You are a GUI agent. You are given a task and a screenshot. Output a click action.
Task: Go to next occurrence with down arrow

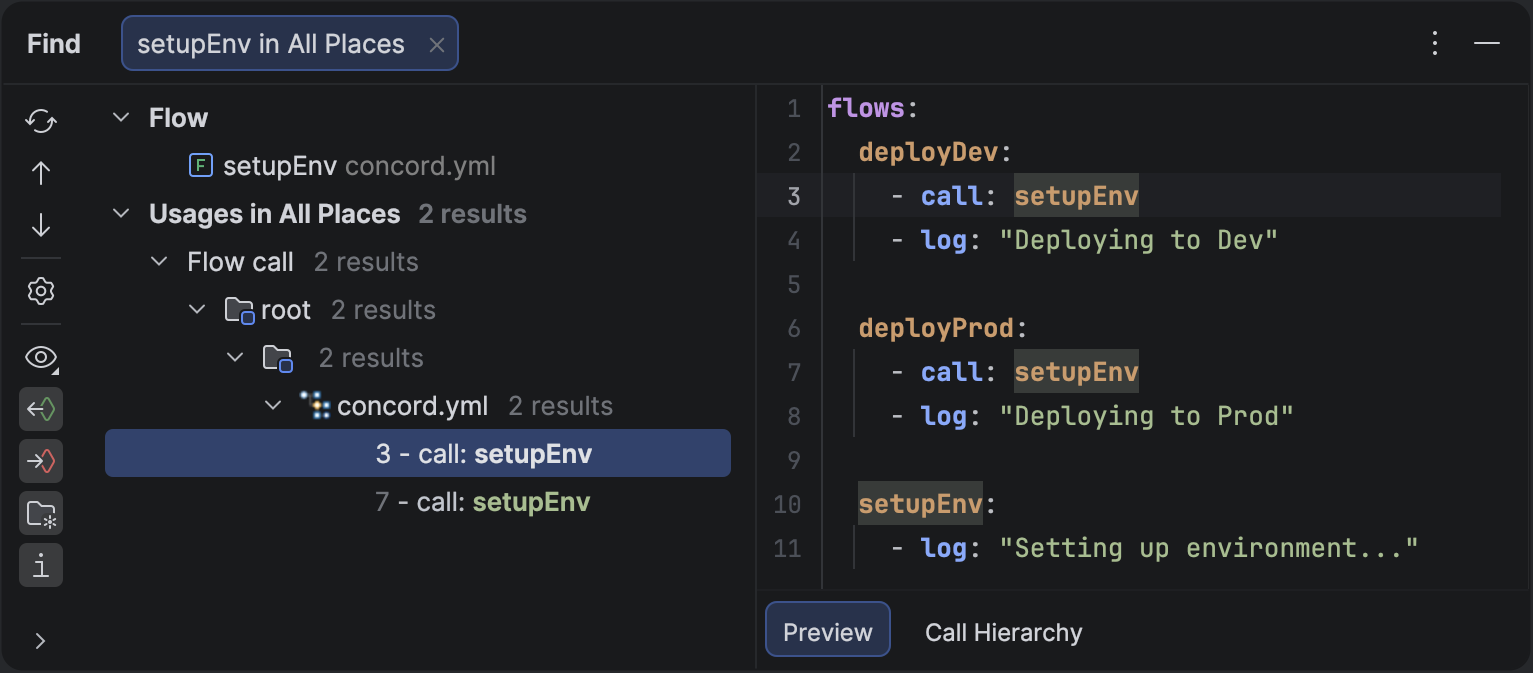(x=41, y=226)
